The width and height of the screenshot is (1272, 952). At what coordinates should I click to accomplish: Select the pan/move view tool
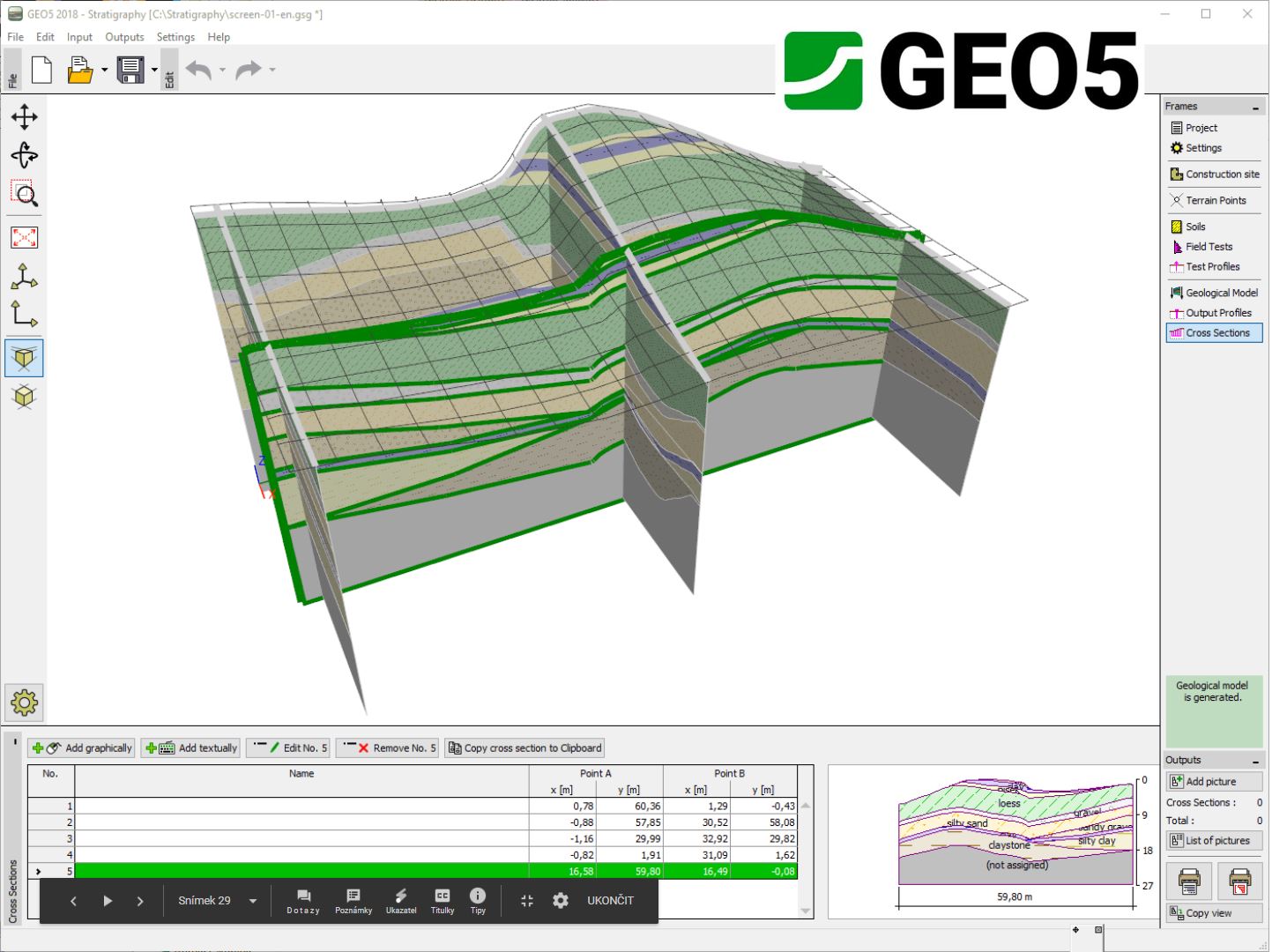point(24,117)
